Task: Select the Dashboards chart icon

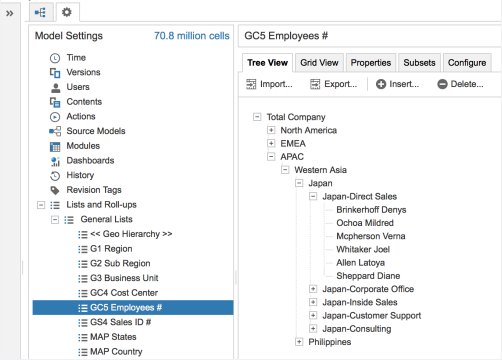Action: tap(55, 161)
